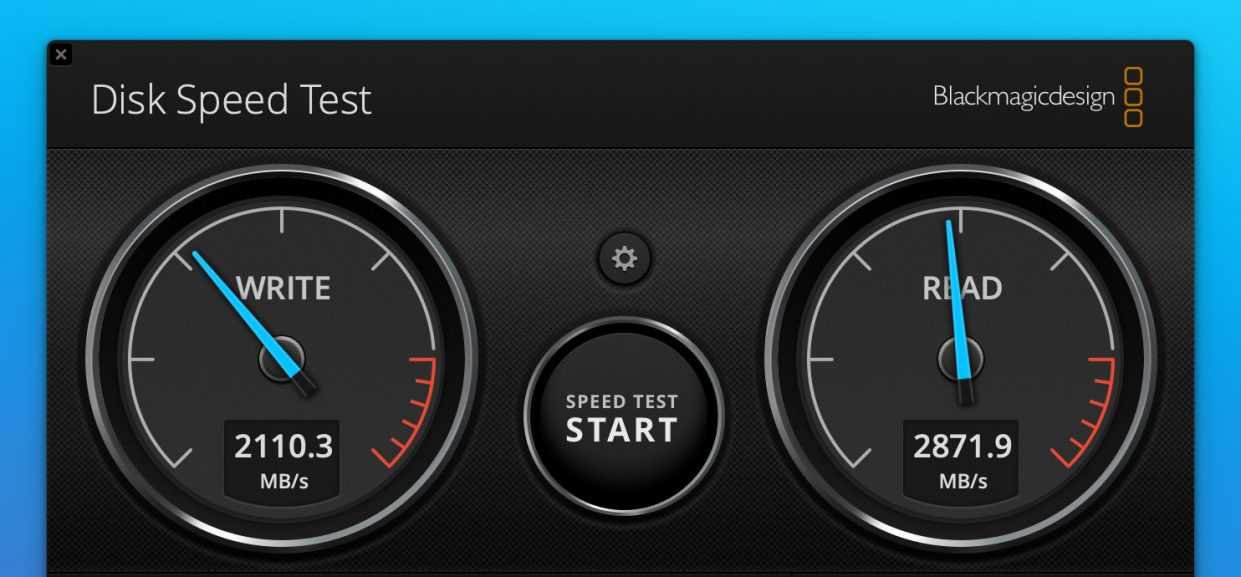Select the 2110.3 write speed readout
Screen dimensions: 1241x577
click(282, 445)
